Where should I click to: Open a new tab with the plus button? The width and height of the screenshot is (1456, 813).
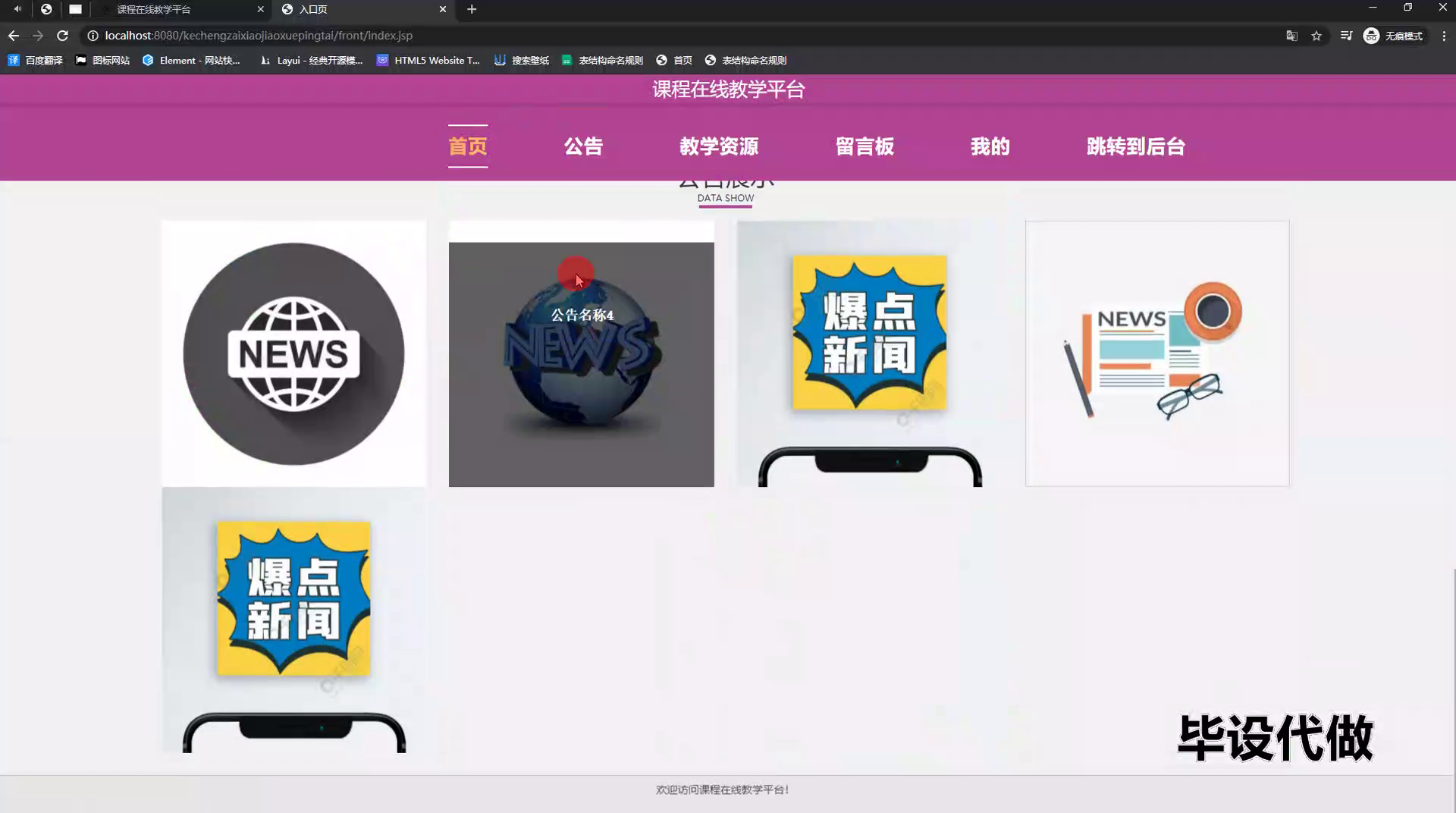tap(472, 9)
